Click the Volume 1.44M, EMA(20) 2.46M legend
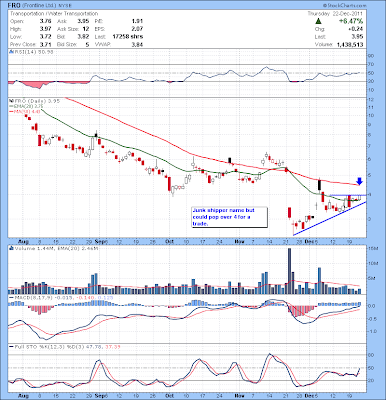Viewport: 386px width, 400px height. click(56, 248)
